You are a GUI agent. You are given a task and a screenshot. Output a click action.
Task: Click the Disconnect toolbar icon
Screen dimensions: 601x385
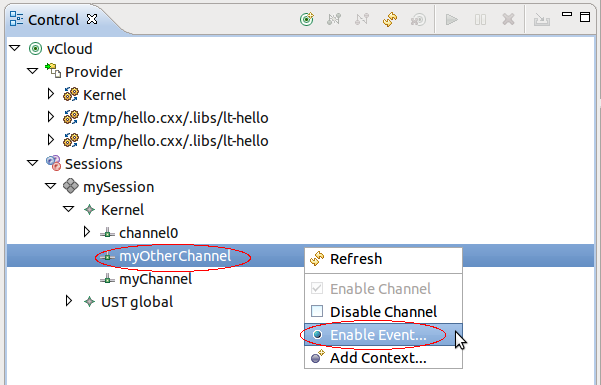pyautogui.click(x=361, y=19)
